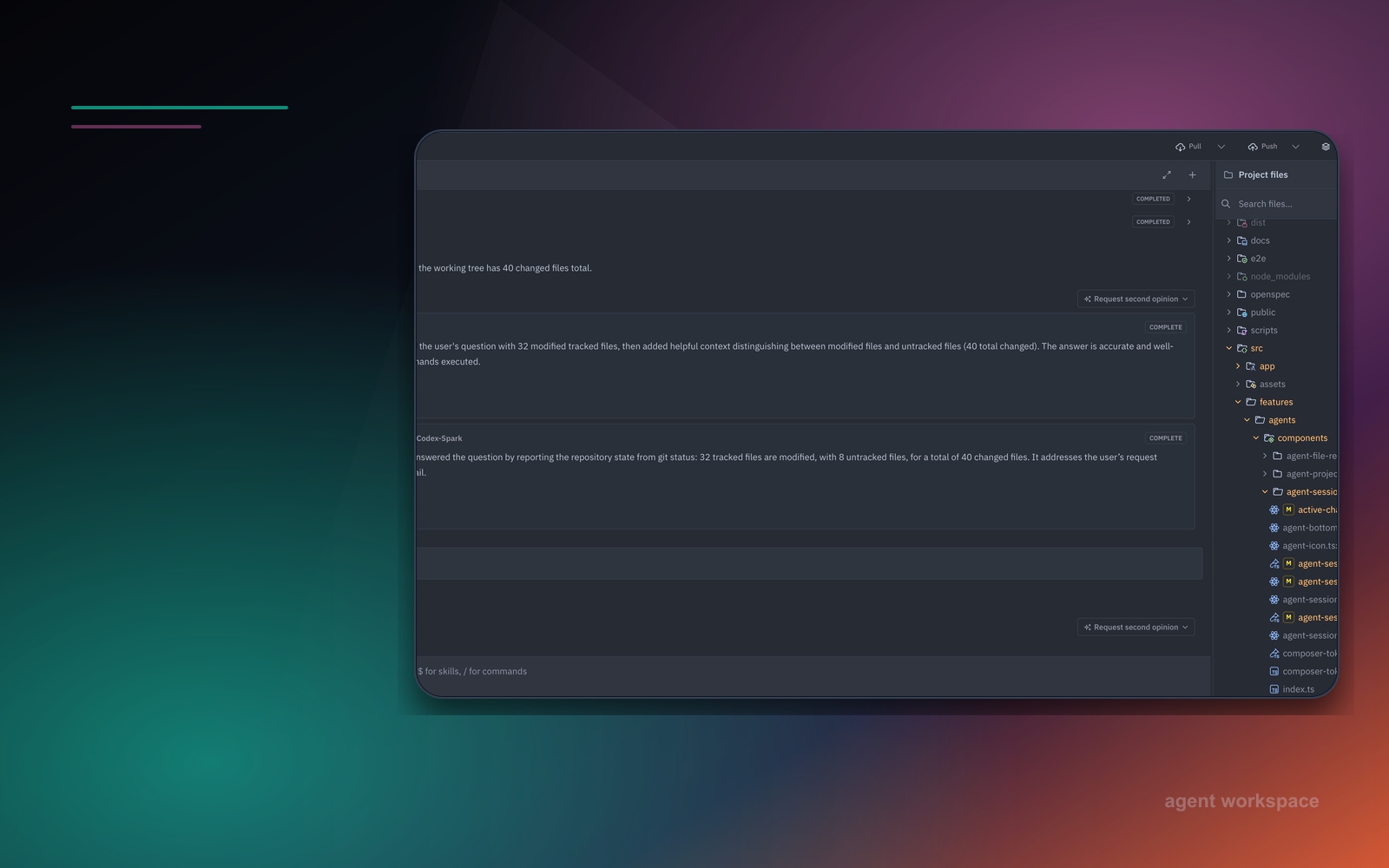Click the Pull cloud button

1188,147
